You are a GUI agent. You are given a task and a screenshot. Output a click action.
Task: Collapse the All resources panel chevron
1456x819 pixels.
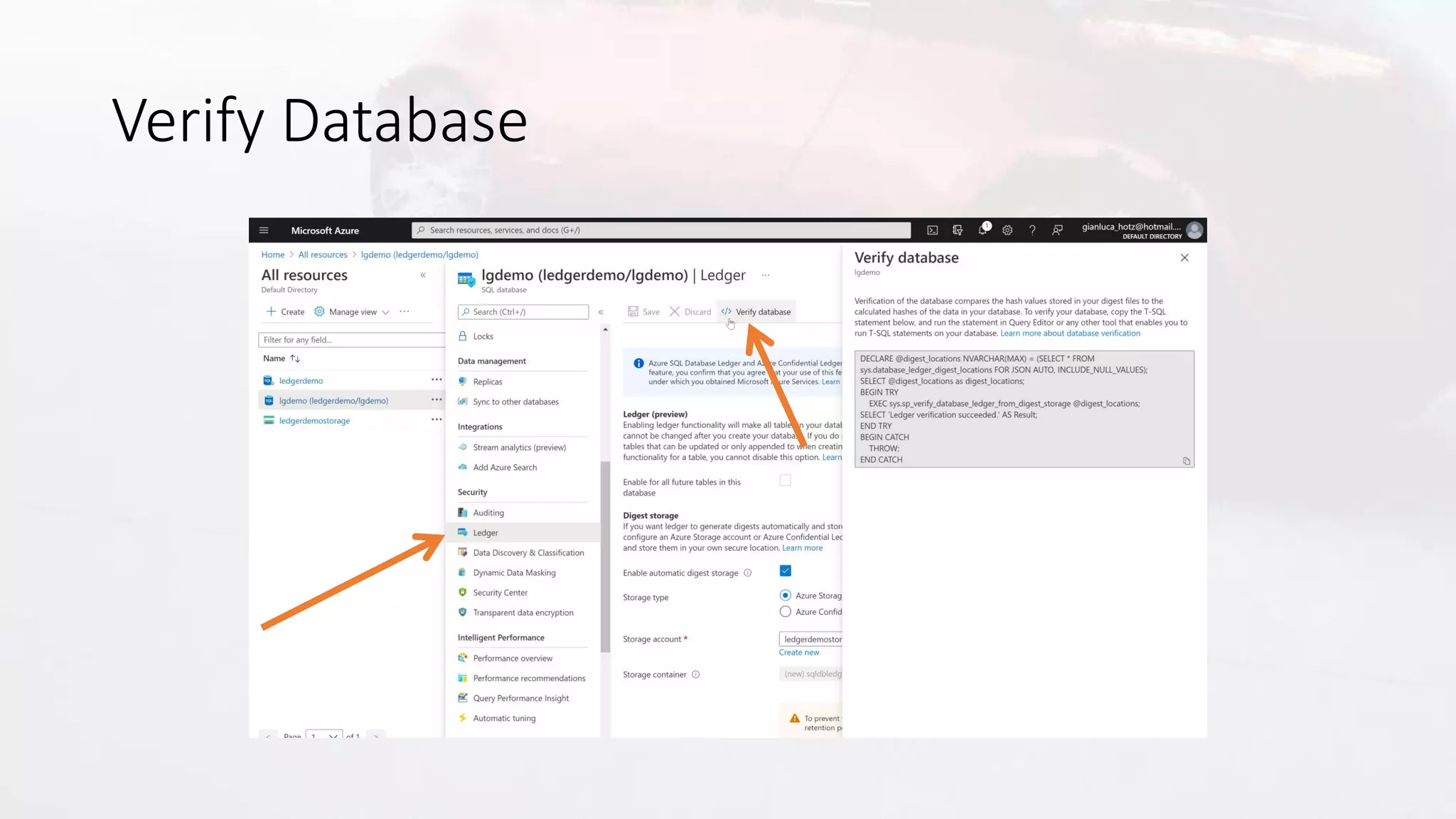[x=423, y=275]
